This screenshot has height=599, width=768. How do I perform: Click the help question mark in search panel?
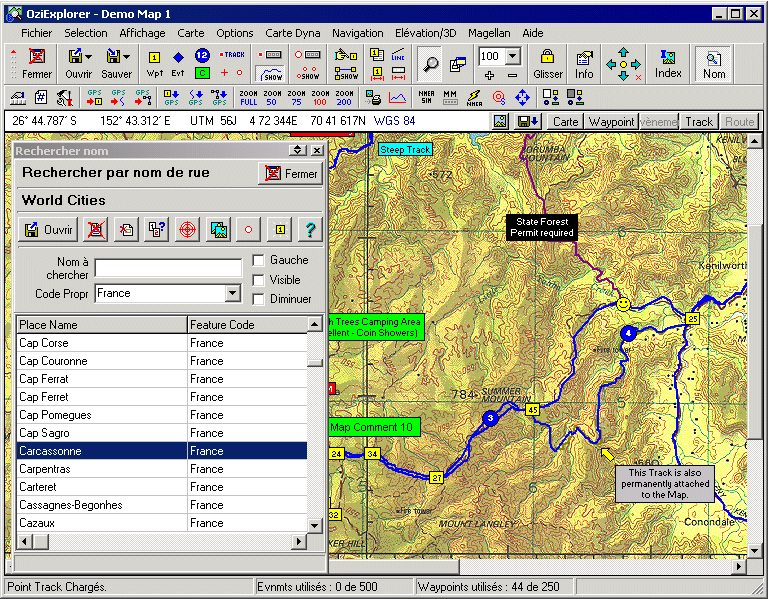310,229
